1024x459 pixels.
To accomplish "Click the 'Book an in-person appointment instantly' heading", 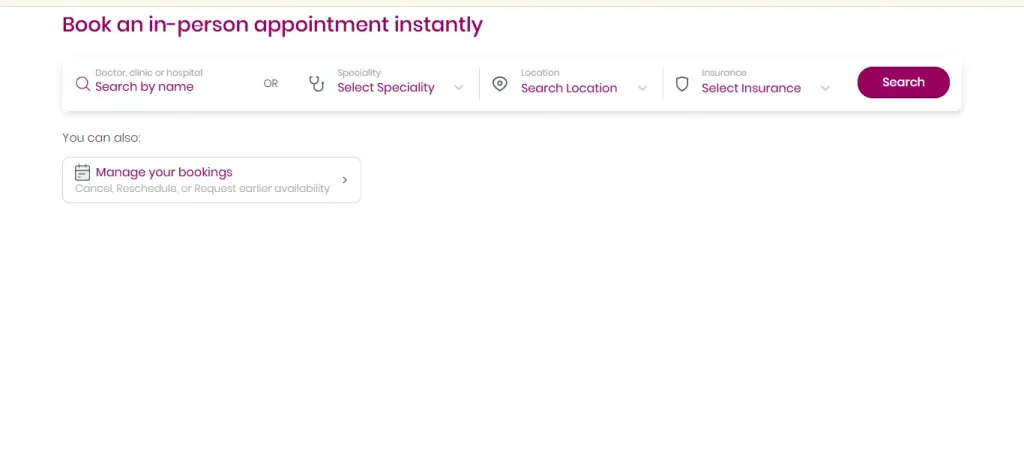I will click(x=272, y=25).
